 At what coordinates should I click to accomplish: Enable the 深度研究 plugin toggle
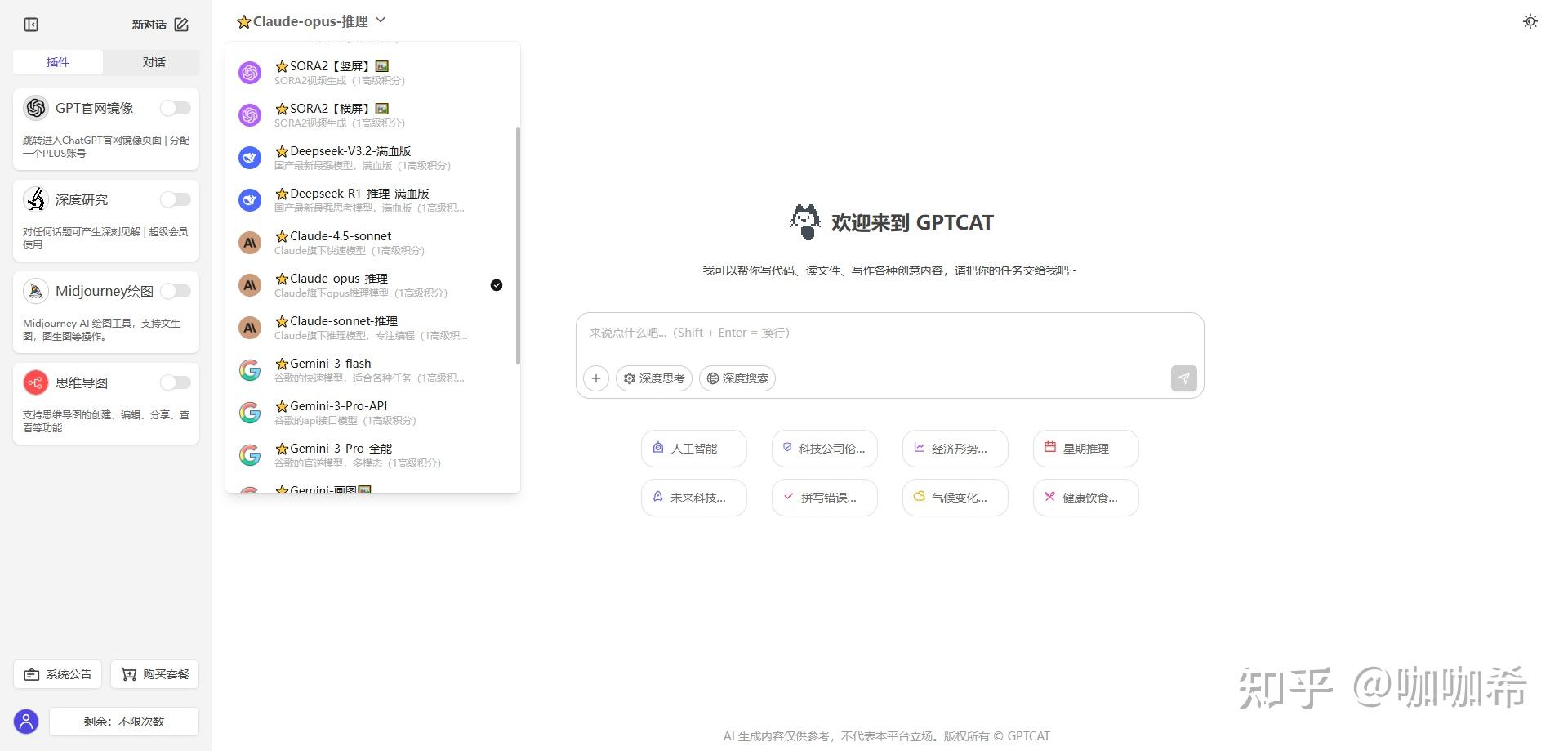[x=176, y=199]
